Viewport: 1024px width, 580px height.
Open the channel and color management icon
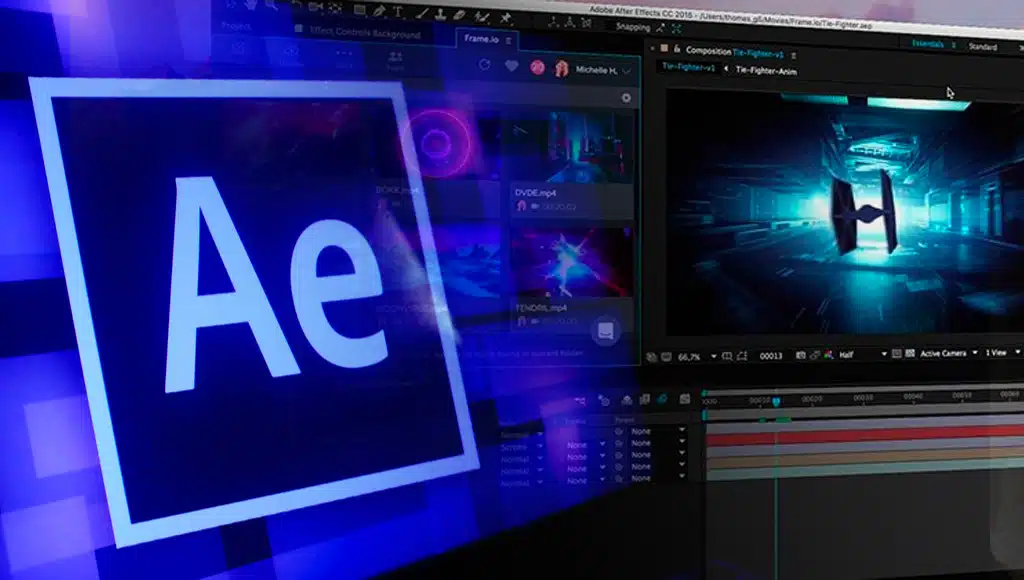point(830,356)
